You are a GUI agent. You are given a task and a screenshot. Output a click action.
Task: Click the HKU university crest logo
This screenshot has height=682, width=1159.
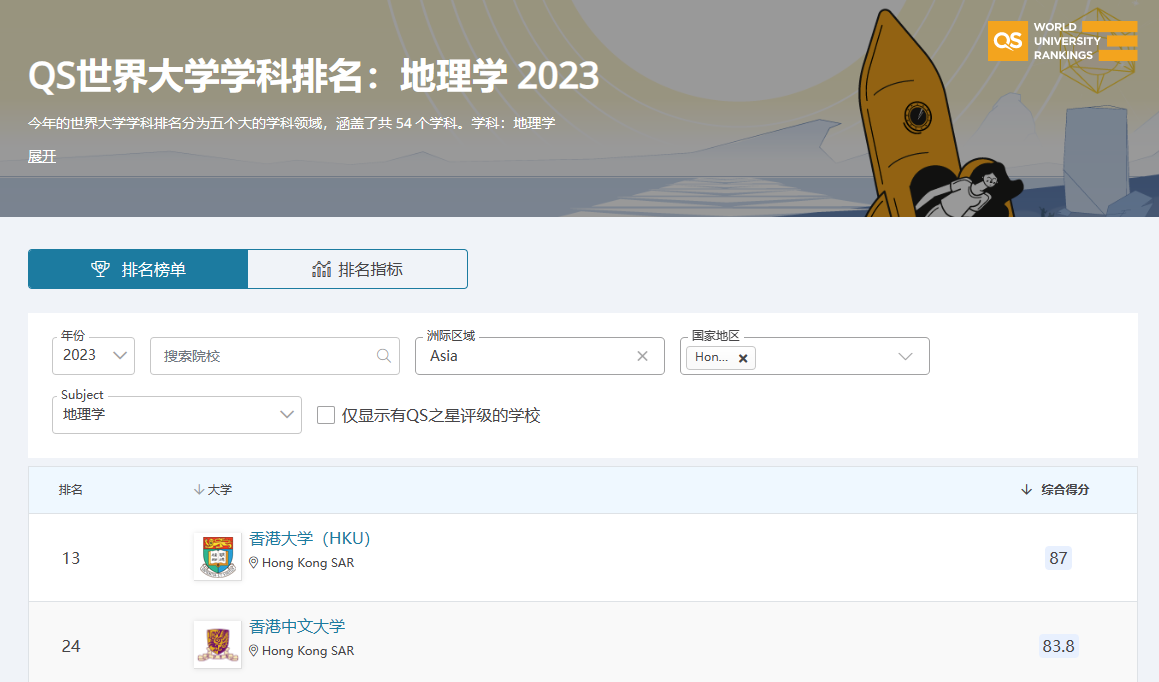(x=217, y=556)
